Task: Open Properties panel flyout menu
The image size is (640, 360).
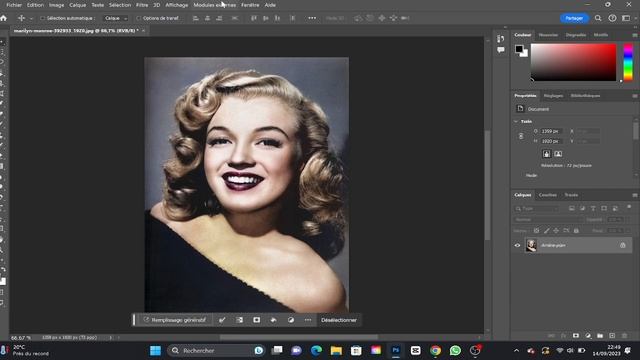Action: pyautogui.click(x=635, y=96)
